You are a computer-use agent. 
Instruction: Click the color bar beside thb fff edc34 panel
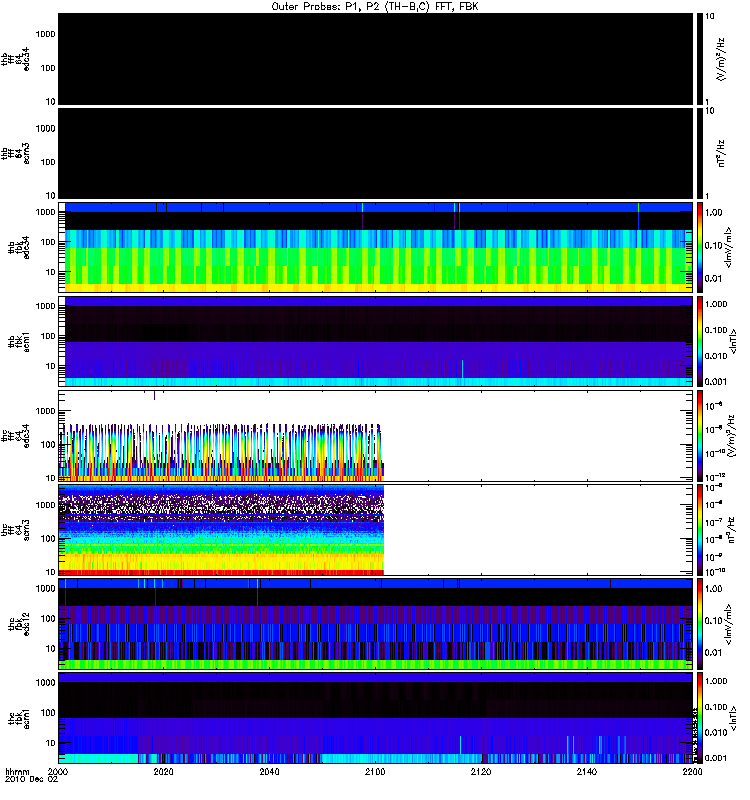click(x=700, y=59)
